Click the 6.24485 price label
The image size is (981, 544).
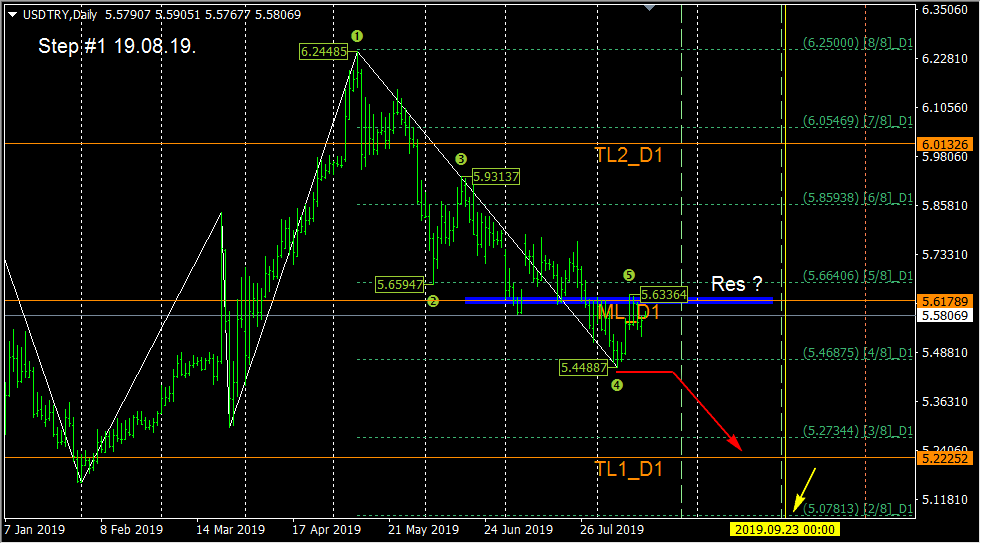point(323,52)
